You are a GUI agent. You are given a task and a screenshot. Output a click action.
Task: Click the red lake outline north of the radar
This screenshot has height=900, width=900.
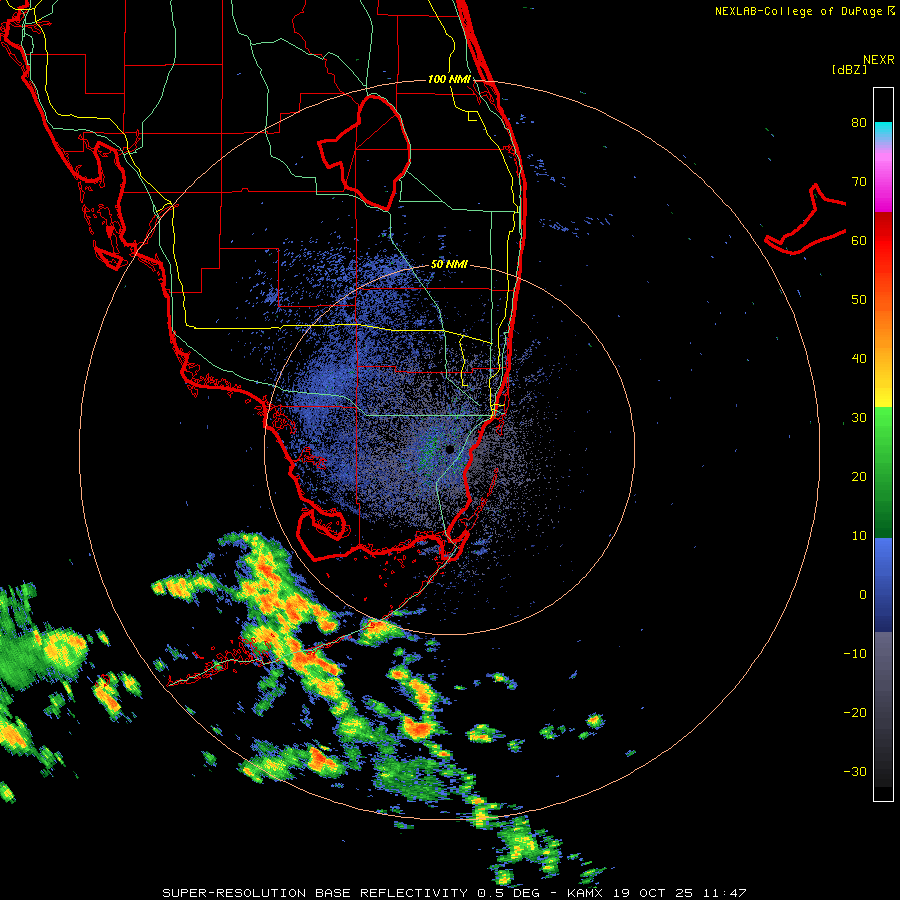coord(365,152)
